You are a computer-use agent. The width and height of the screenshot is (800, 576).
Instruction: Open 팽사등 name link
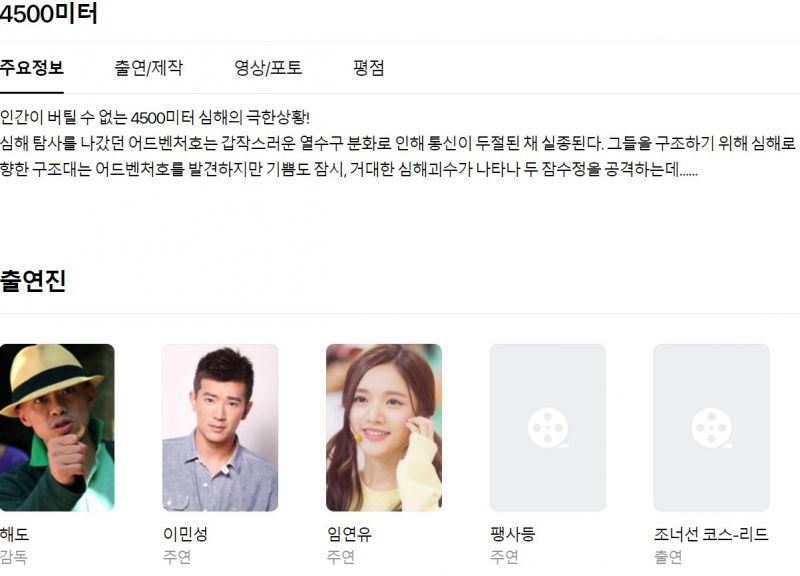(513, 534)
